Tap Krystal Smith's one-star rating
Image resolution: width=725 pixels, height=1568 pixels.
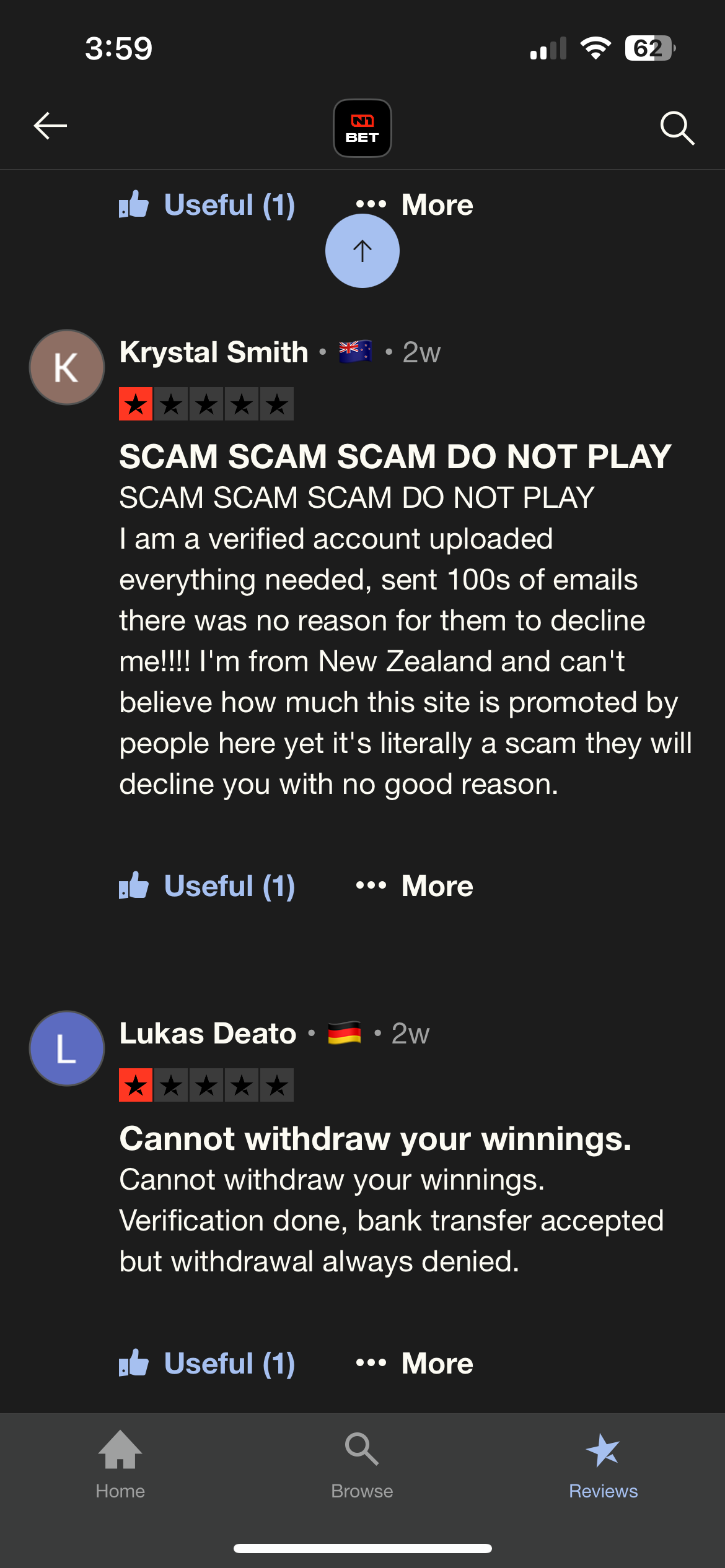(x=206, y=404)
